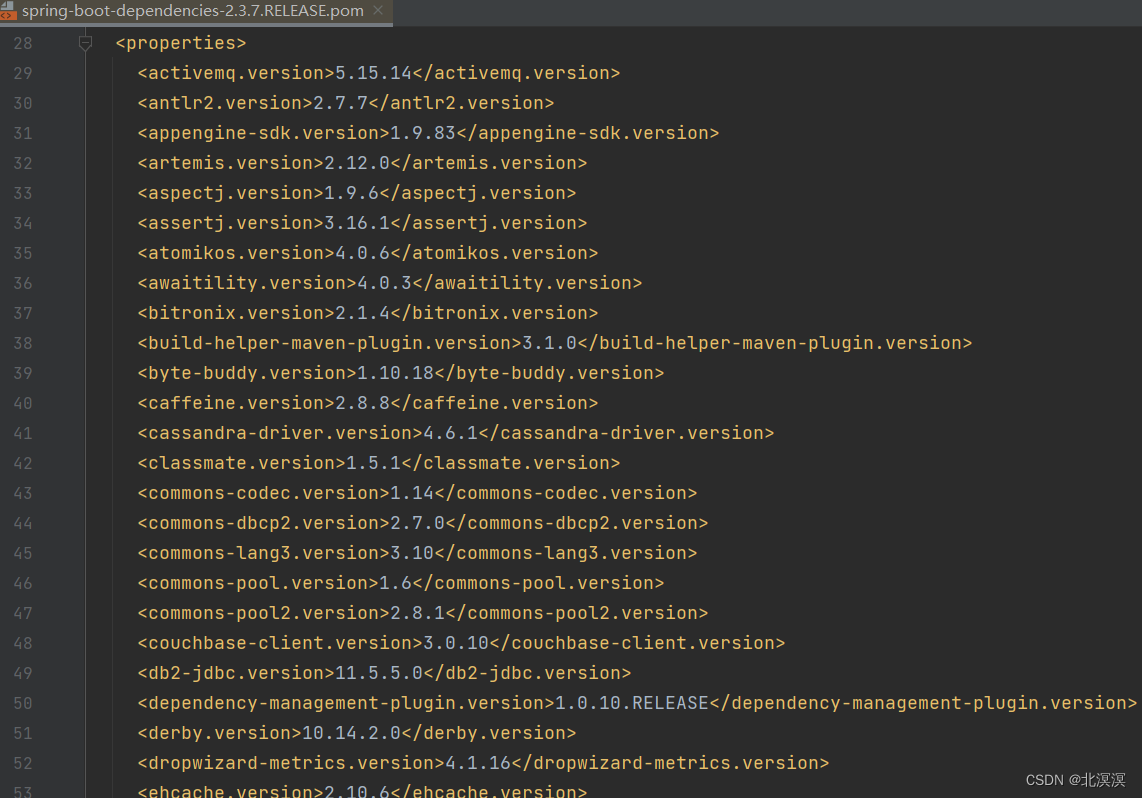The image size is (1142, 798).
Task: Click line number 28 in the gutter
Action: [x=23, y=42]
